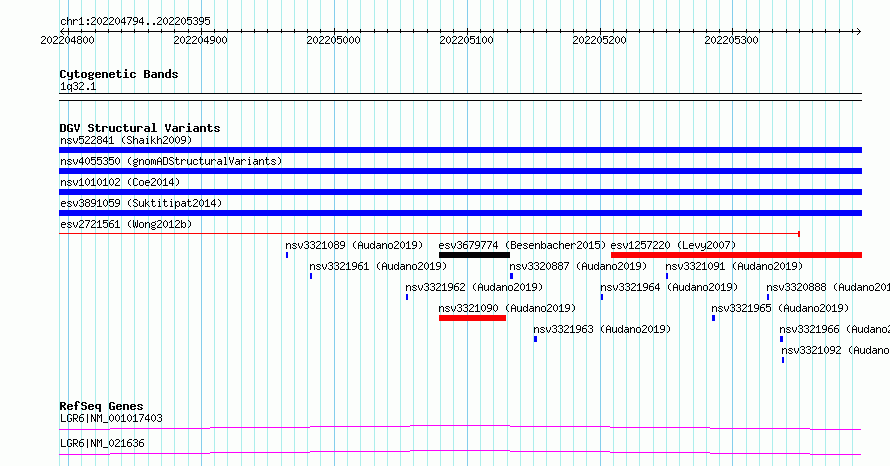Click chr1:202204794..202205395 coordinate text
Screen dimensions: 890x466
[135, 21]
